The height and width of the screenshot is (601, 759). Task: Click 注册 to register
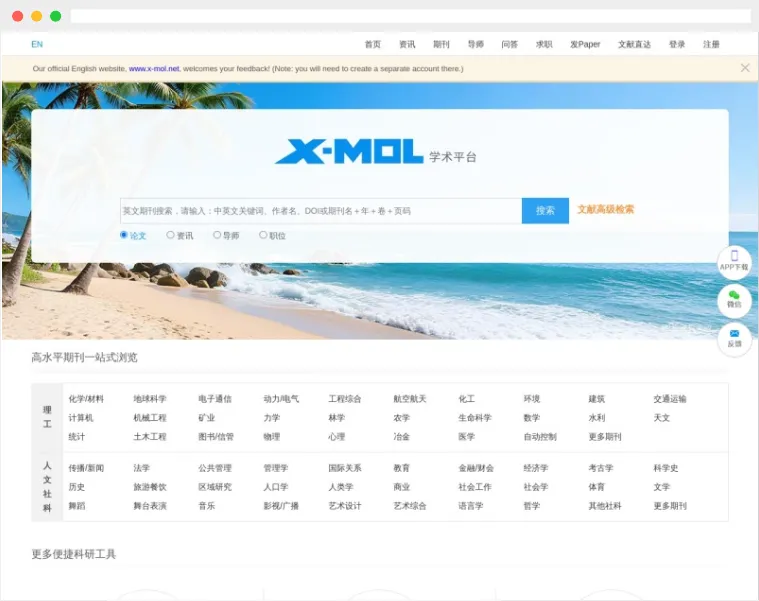(x=711, y=45)
